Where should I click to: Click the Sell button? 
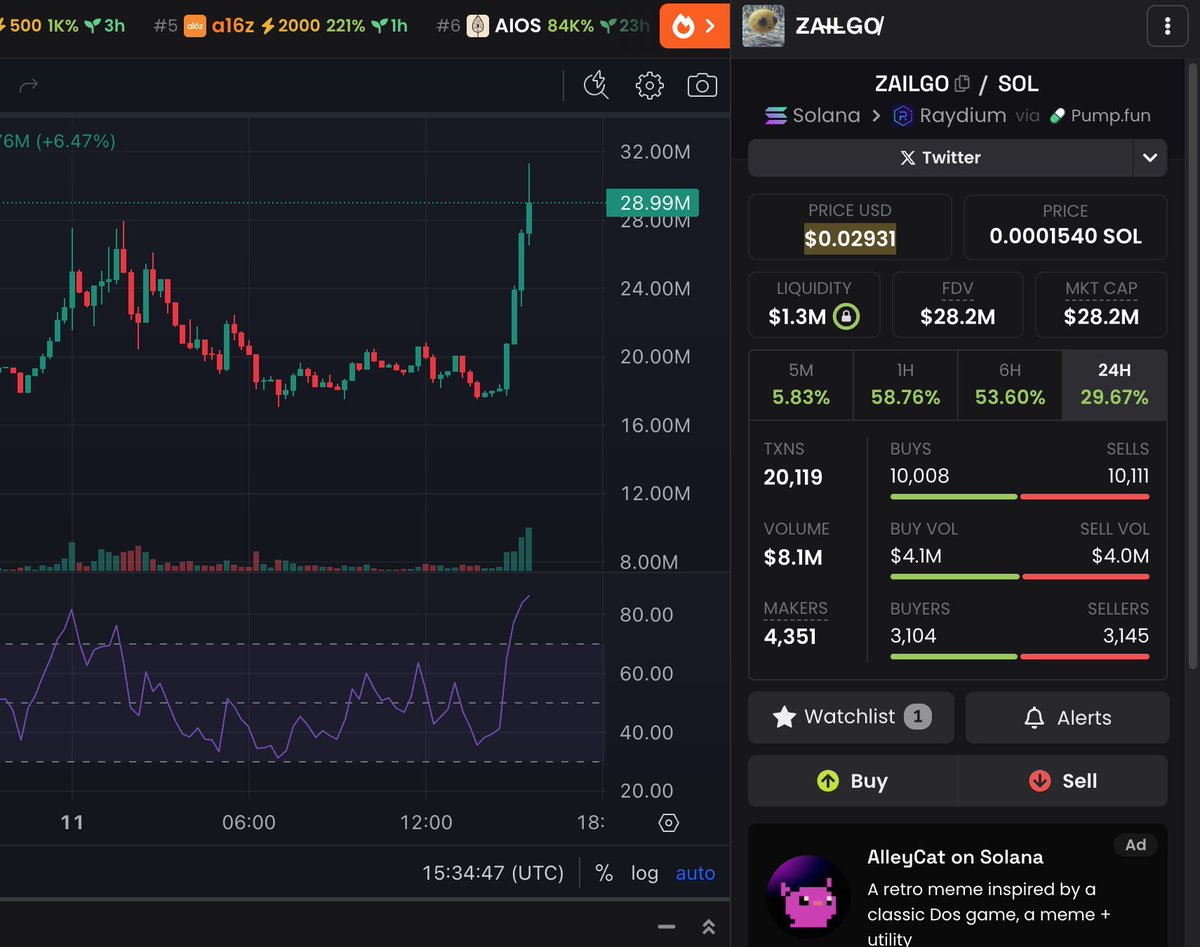click(1063, 781)
